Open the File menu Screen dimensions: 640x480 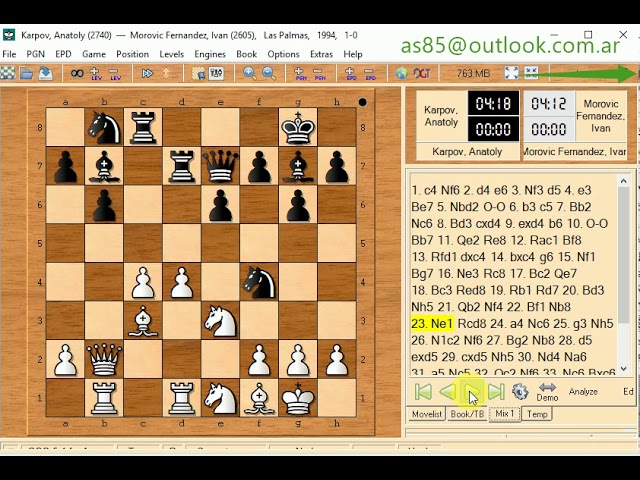pos(9,54)
